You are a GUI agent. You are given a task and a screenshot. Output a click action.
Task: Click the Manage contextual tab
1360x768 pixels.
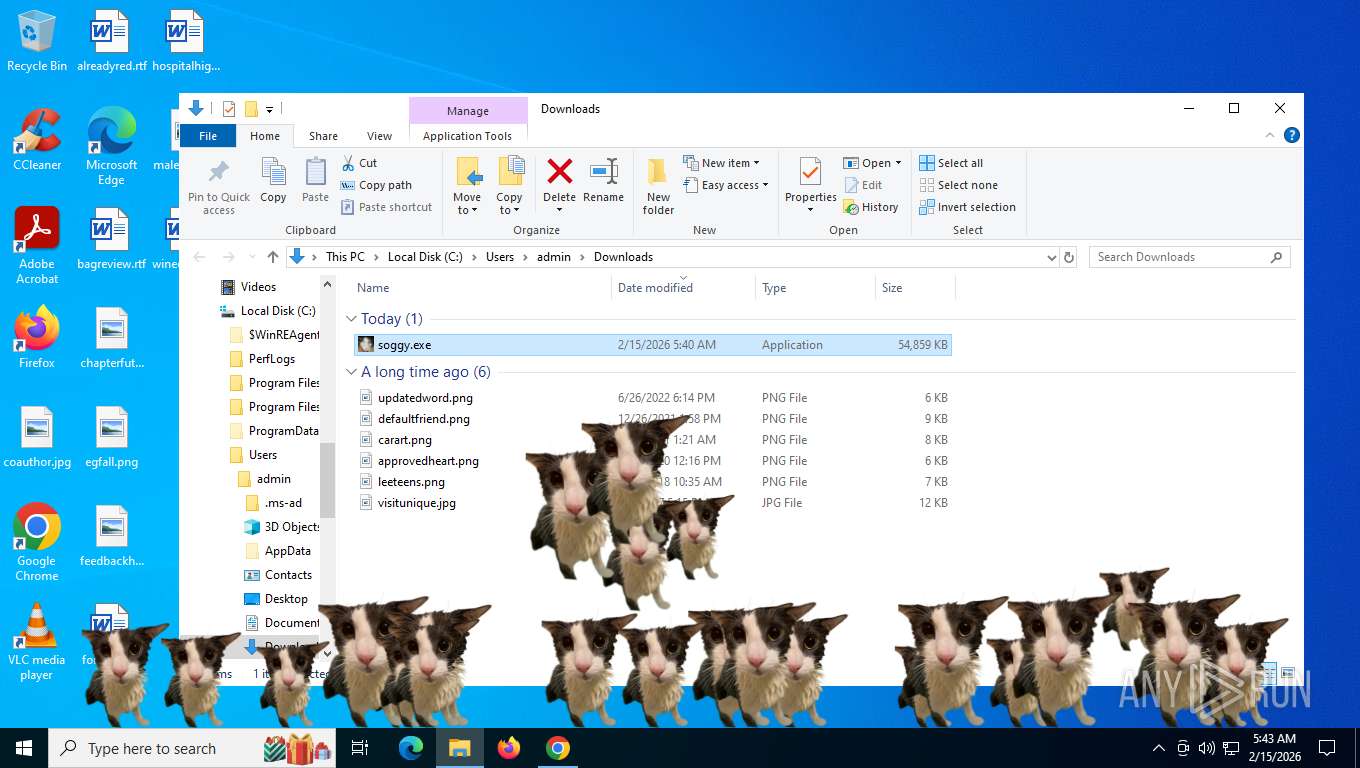tap(468, 111)
